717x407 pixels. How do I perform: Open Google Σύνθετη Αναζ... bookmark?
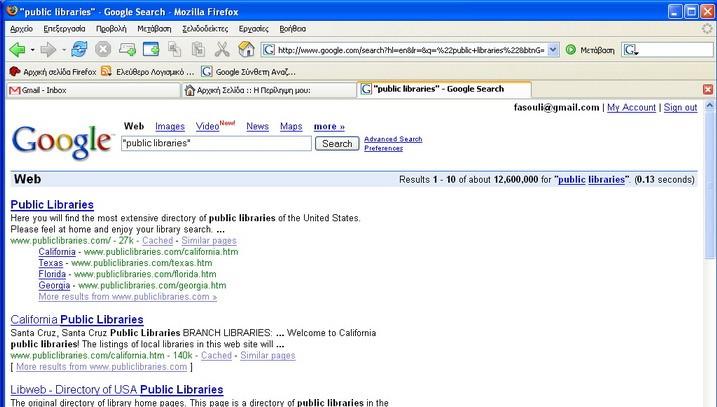pos(248,72)
